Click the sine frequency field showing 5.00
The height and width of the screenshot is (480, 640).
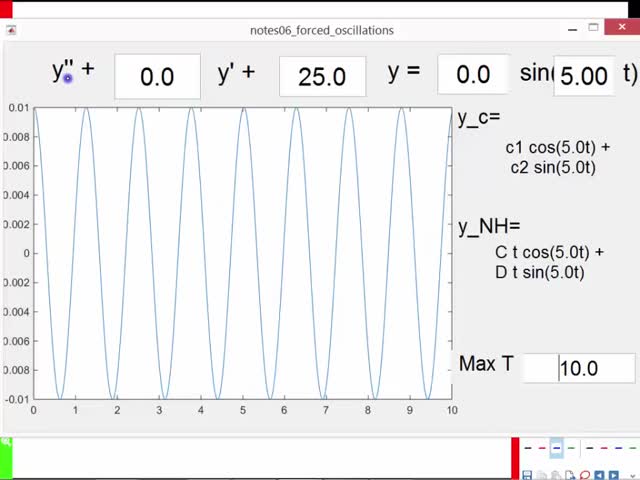(x=583, y=76)
